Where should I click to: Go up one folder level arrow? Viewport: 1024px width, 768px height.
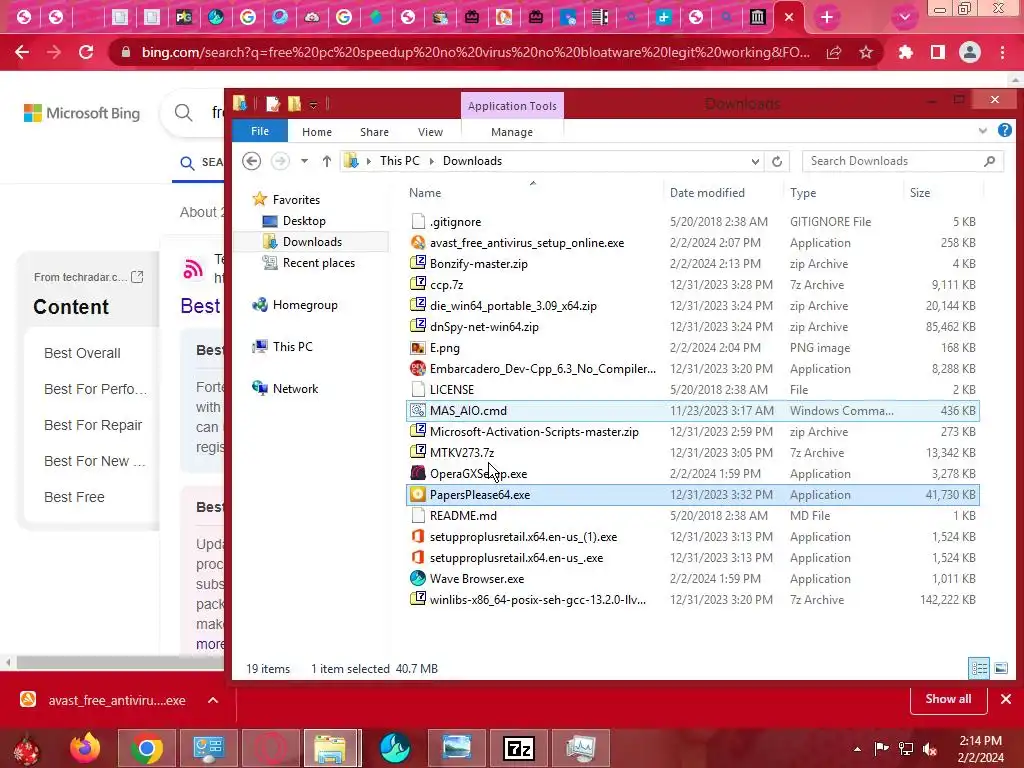[327, 161]
